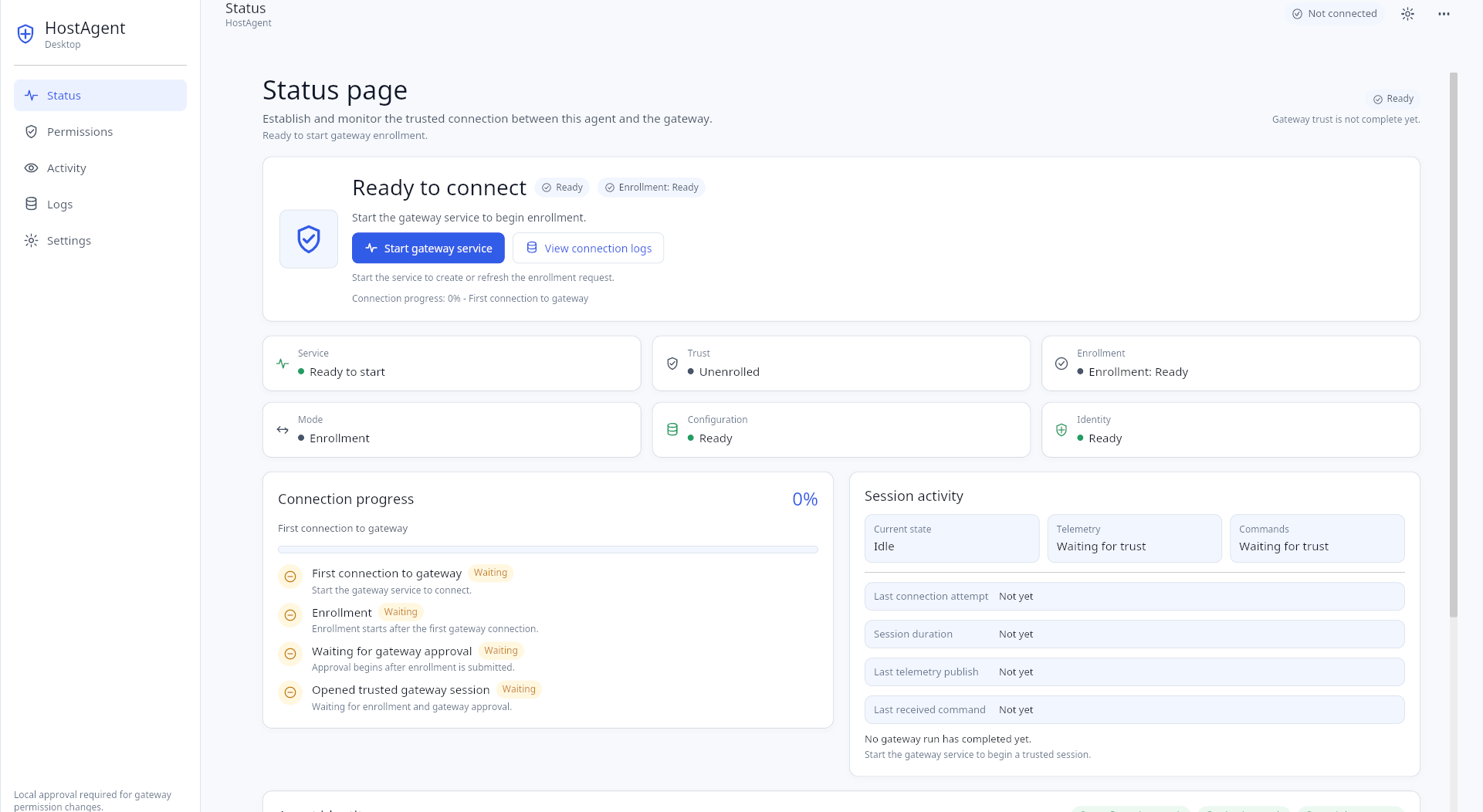This screenshot has height=812, width=1483.
Task: Click the Session duration row
Action: (x=1135, y=634)
